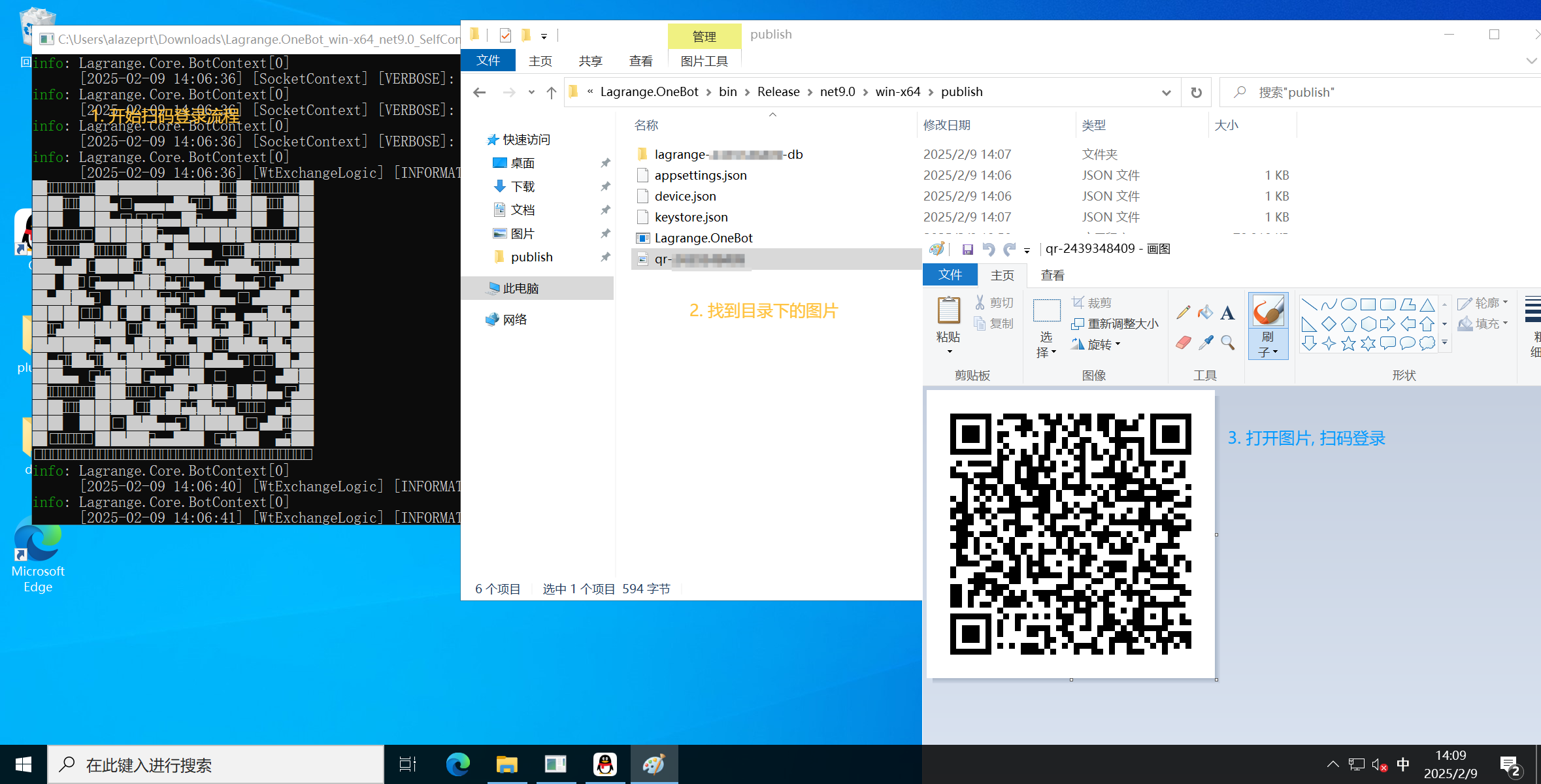Image resolution: width=1541 pixels, height=784 pixels.
Task: Choose the Line shape
Action: (1309, 304)
